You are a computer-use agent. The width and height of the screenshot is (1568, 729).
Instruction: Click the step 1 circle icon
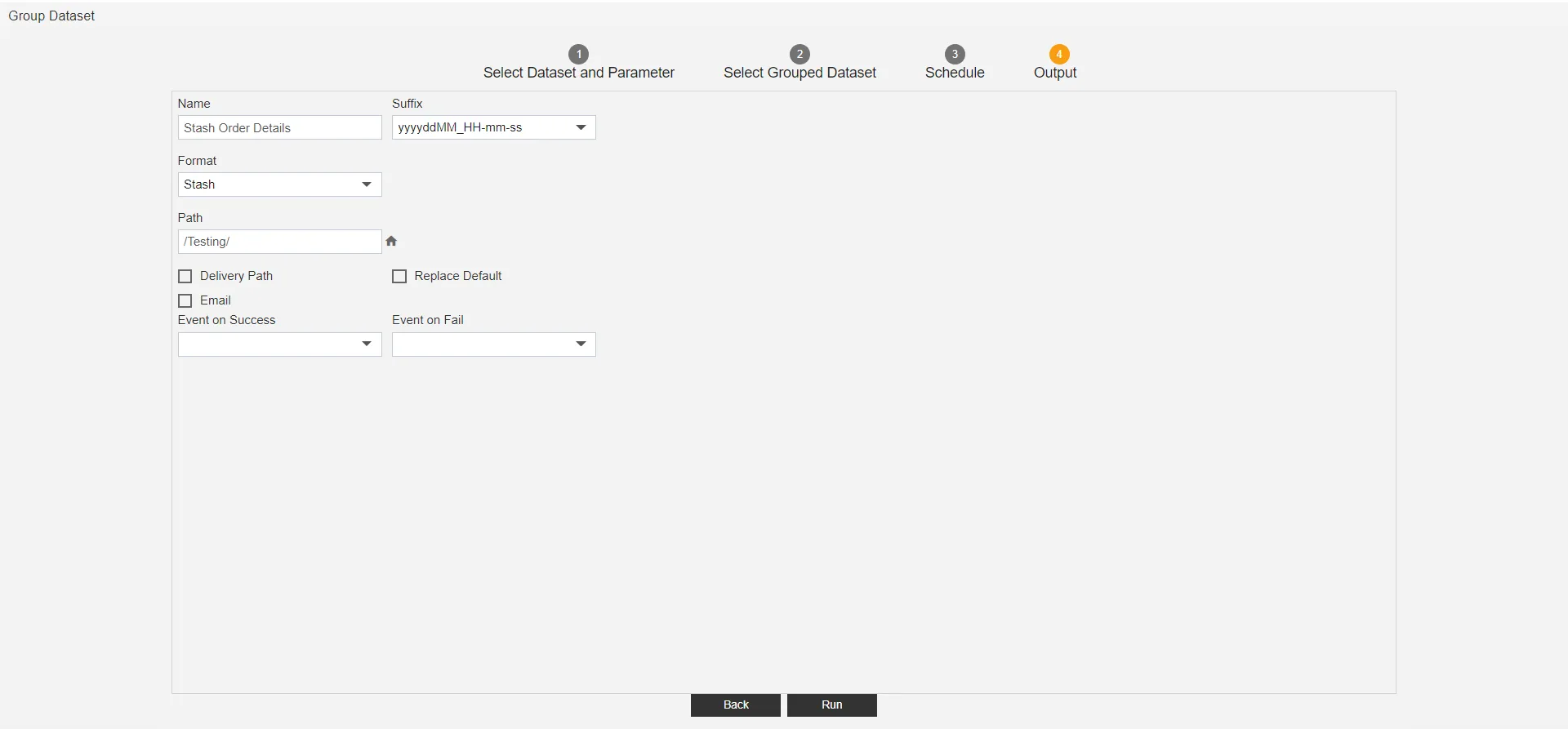pyautogui.click(x=578, y=54)
